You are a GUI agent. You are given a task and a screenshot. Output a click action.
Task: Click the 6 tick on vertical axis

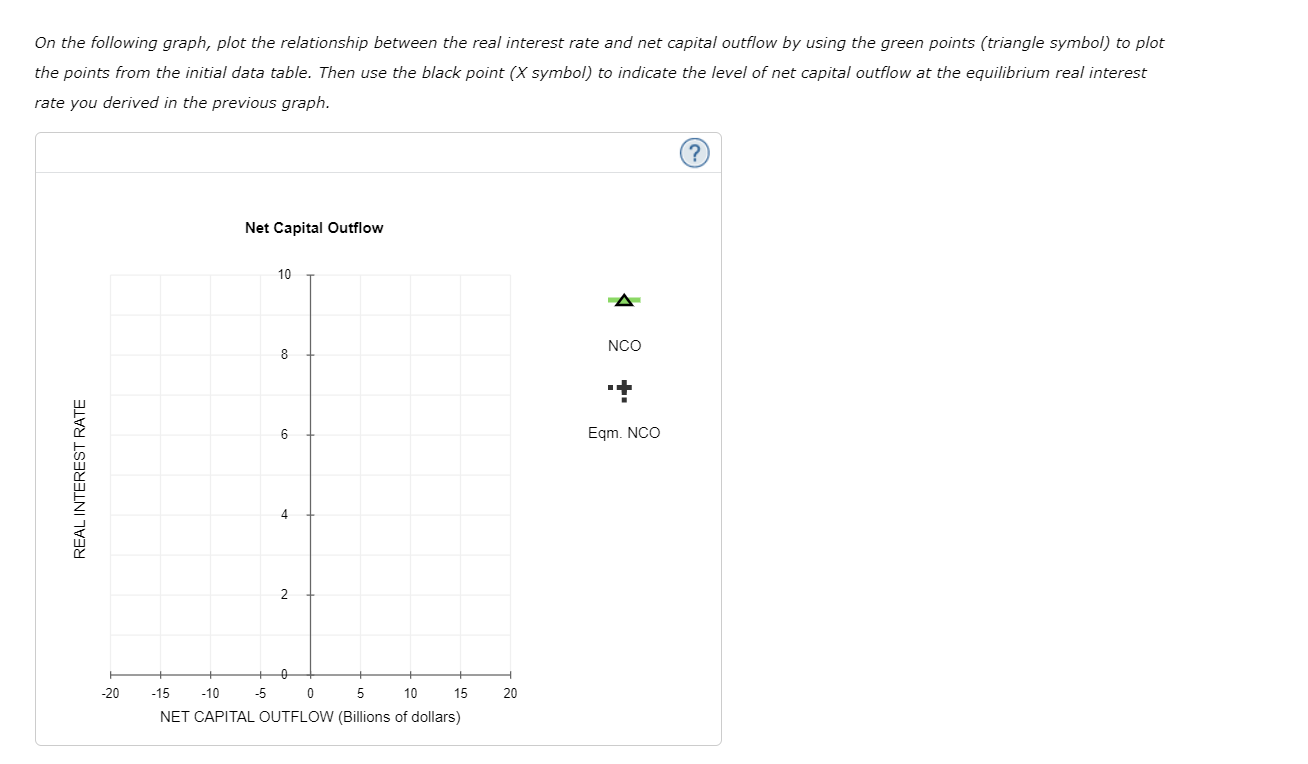click(284, 434)
